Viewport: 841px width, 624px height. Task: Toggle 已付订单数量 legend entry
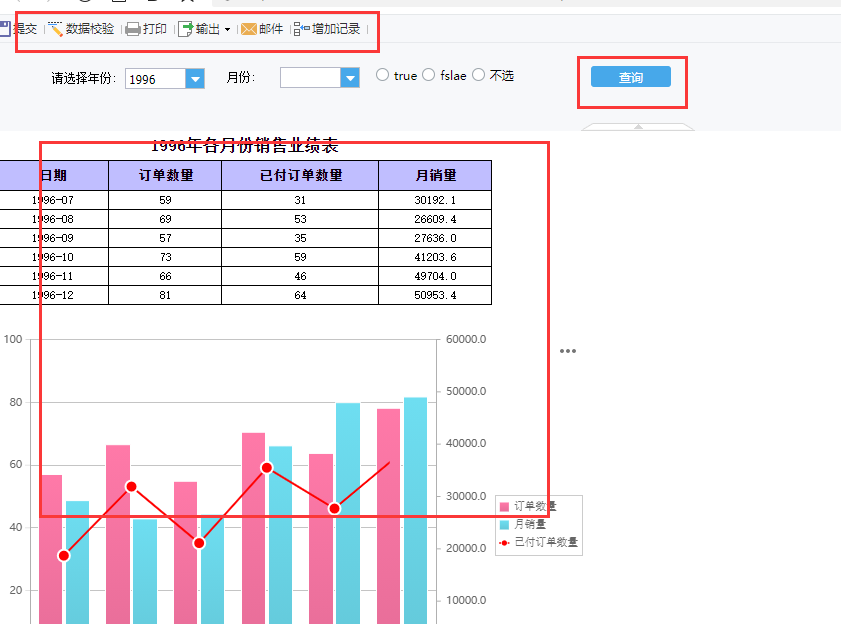tap(538, 542)
